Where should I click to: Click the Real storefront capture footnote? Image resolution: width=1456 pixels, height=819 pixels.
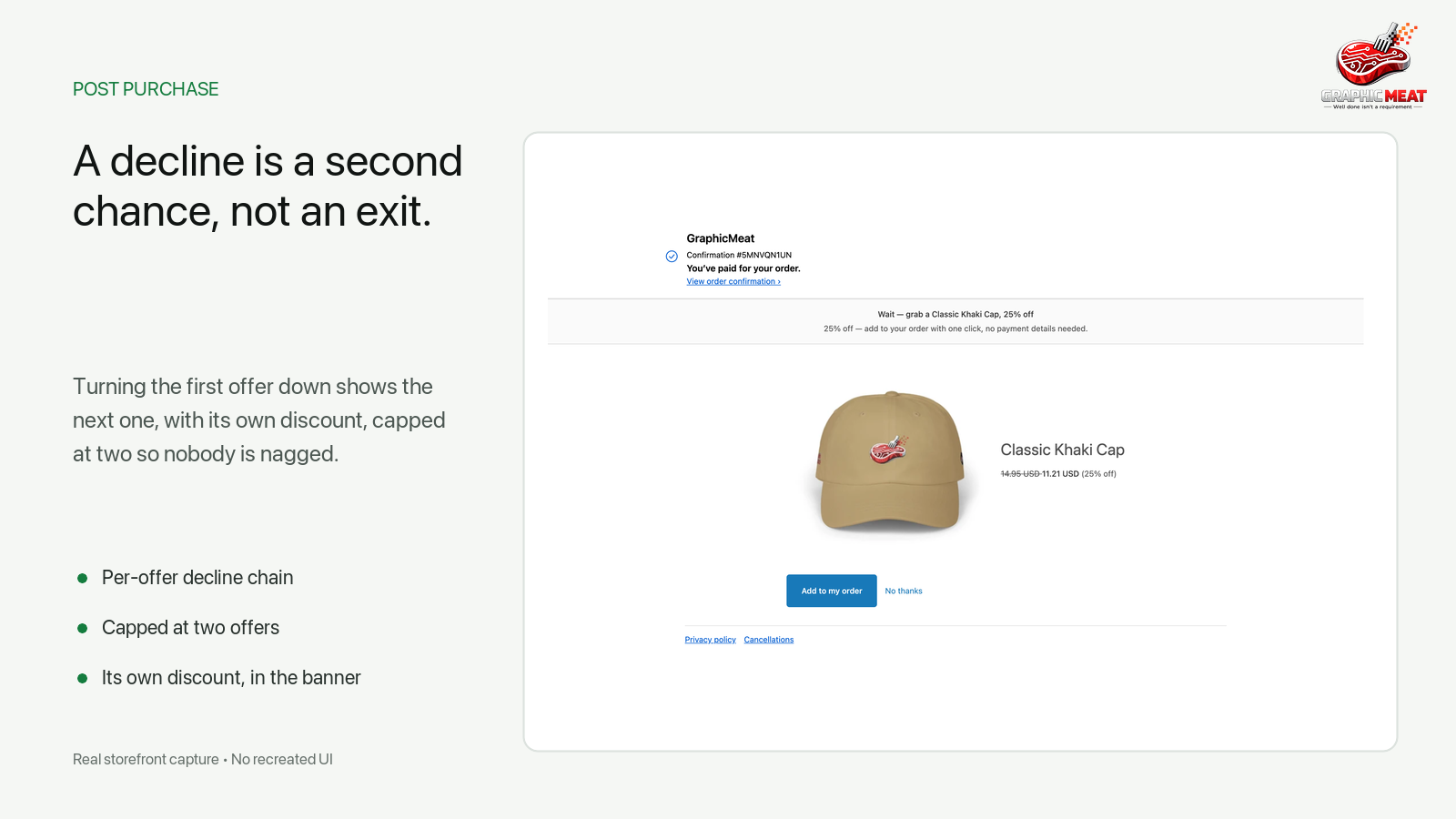coord(203,759)
